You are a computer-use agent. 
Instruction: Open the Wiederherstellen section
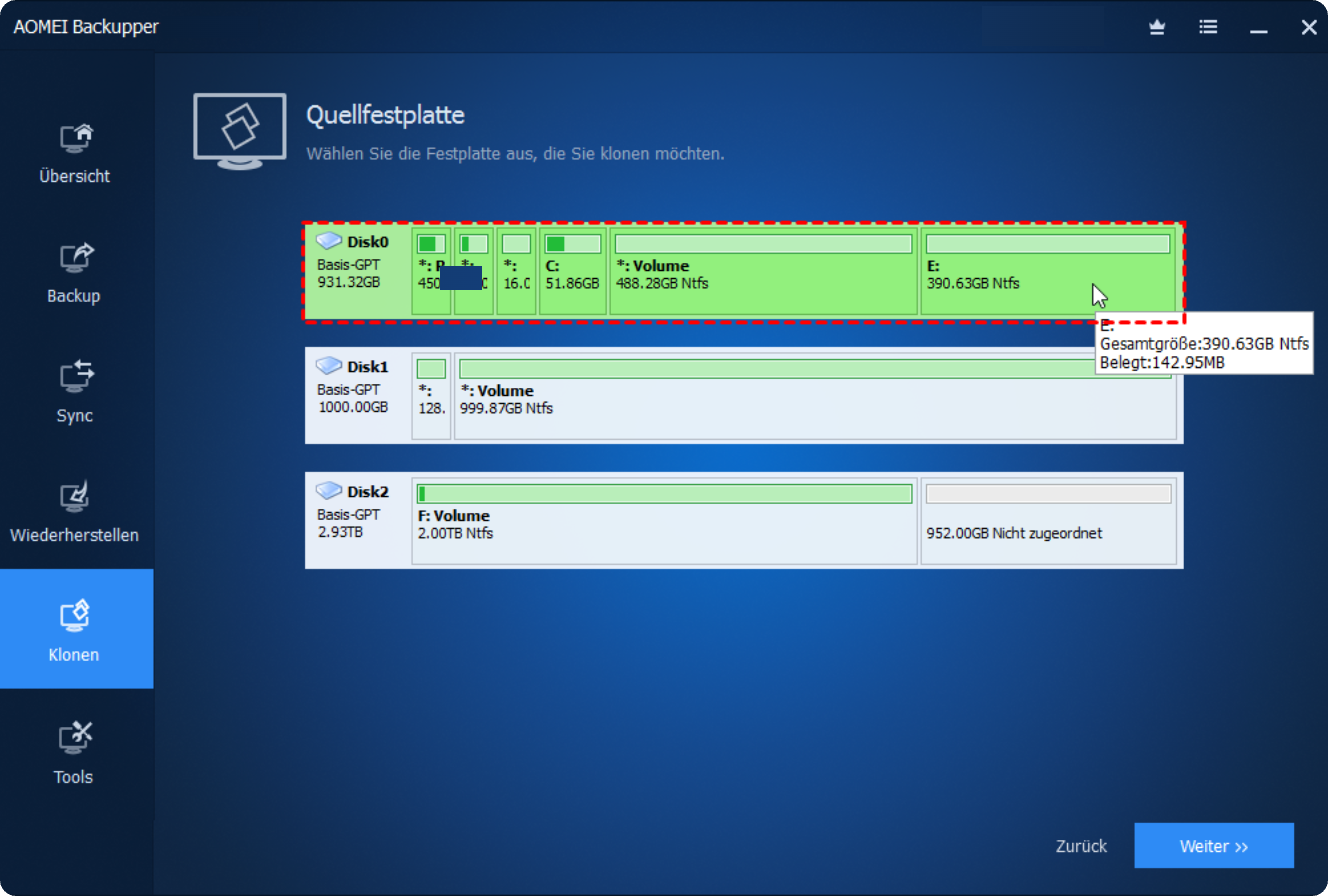pos(75,512)
